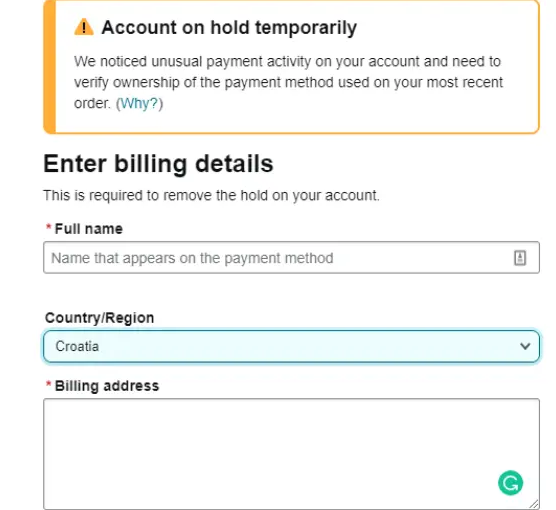Select the "Croatia" value text
Screen dimensions: 556x510
pyautogui.click(x=77, y=347)
